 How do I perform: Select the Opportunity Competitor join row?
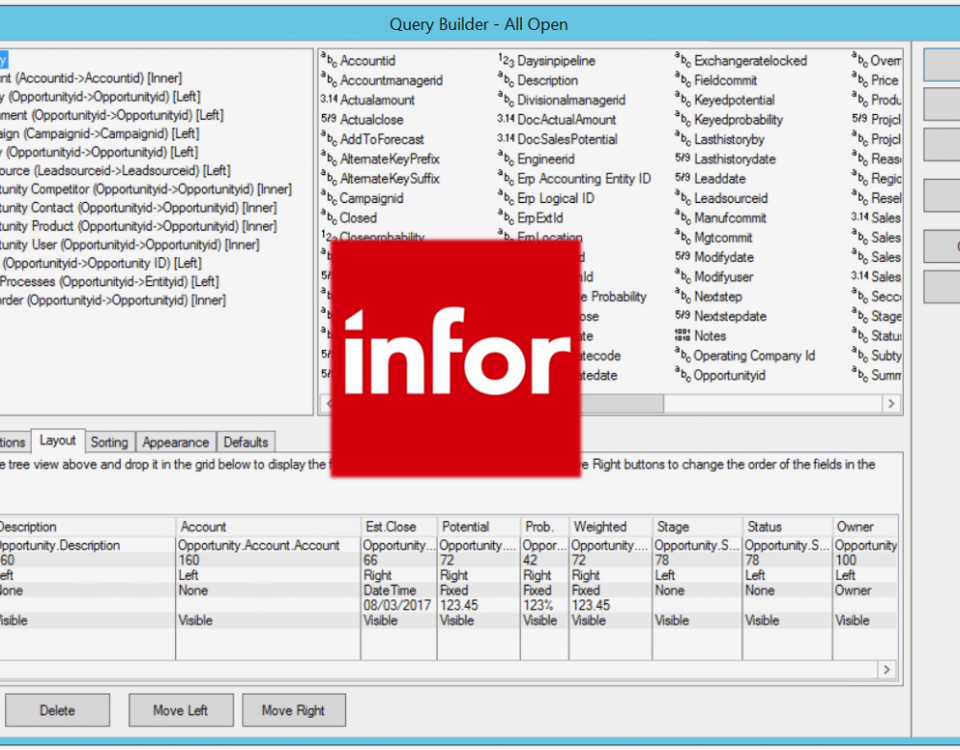coord(146,189)
